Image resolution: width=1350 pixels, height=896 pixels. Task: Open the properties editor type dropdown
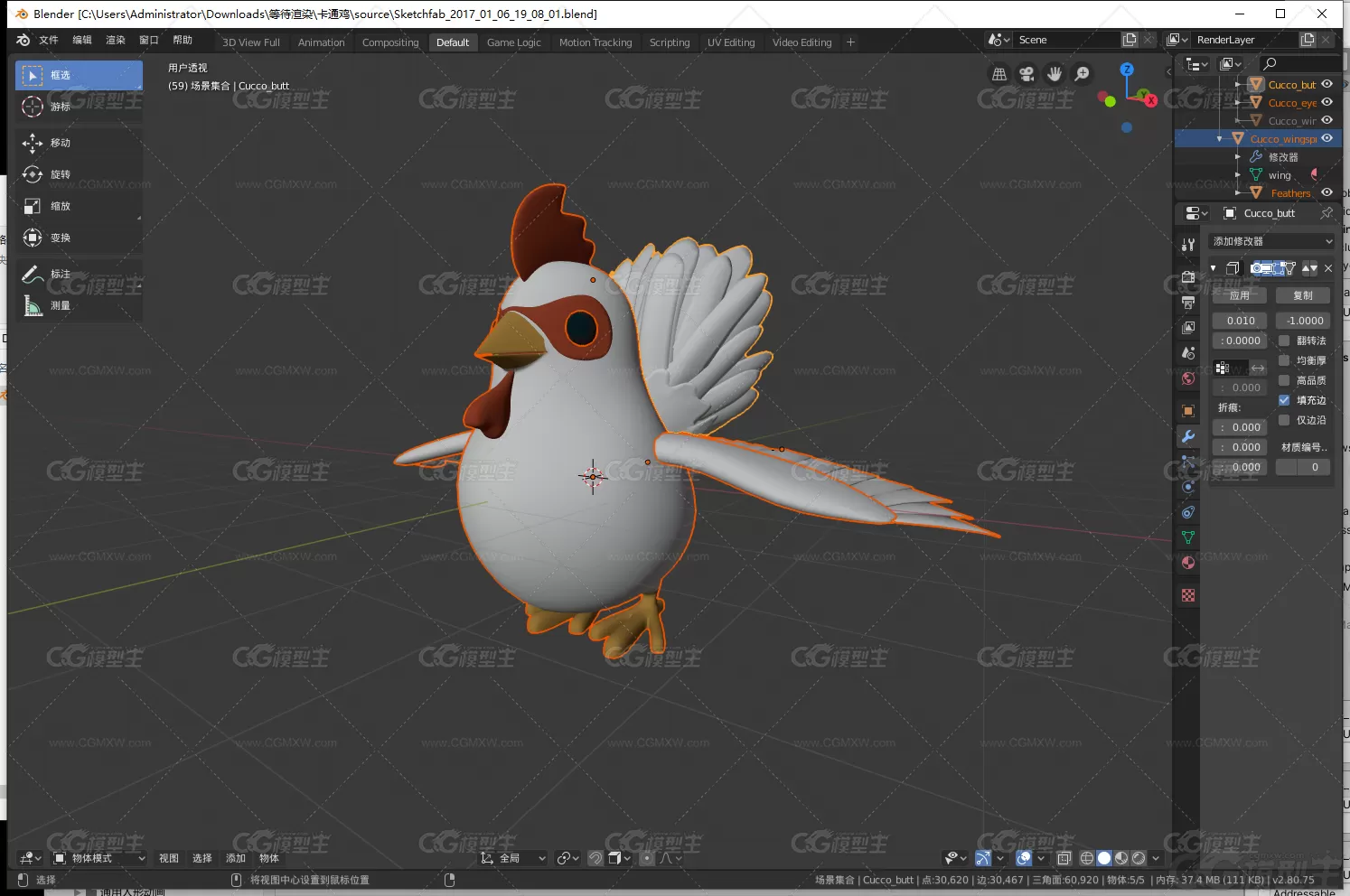tap(1196, 213)
